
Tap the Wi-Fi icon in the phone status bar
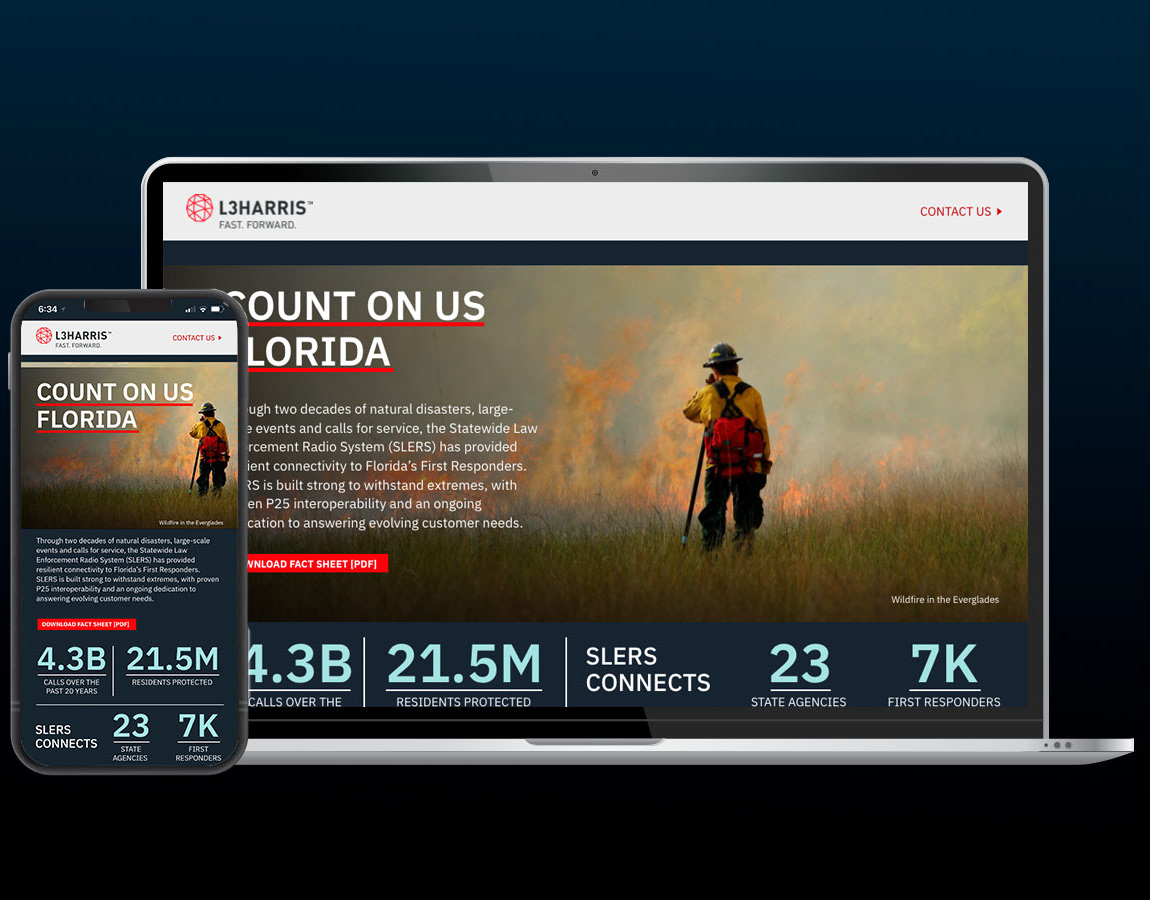203,310
